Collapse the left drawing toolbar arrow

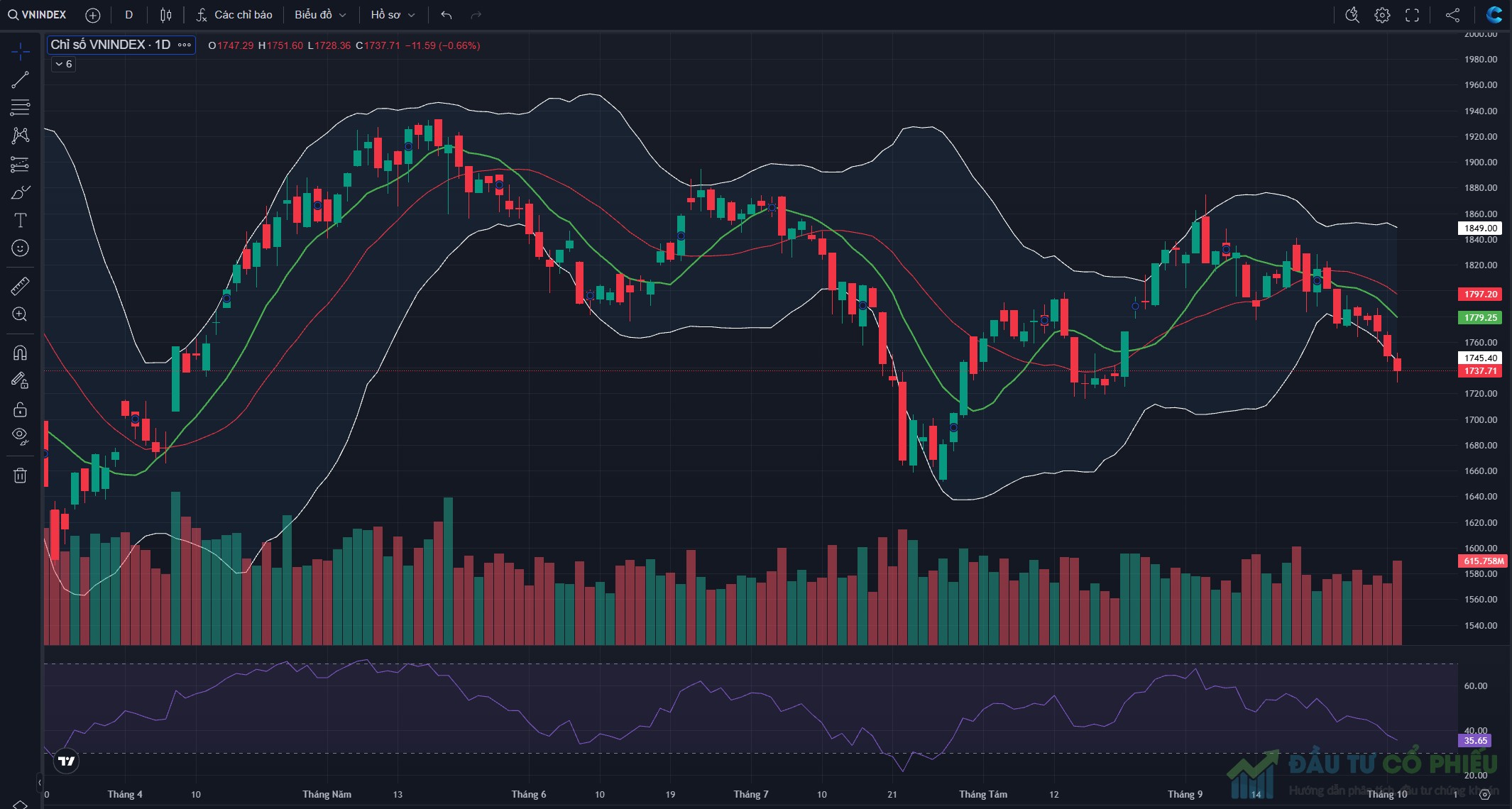[40, 783]
